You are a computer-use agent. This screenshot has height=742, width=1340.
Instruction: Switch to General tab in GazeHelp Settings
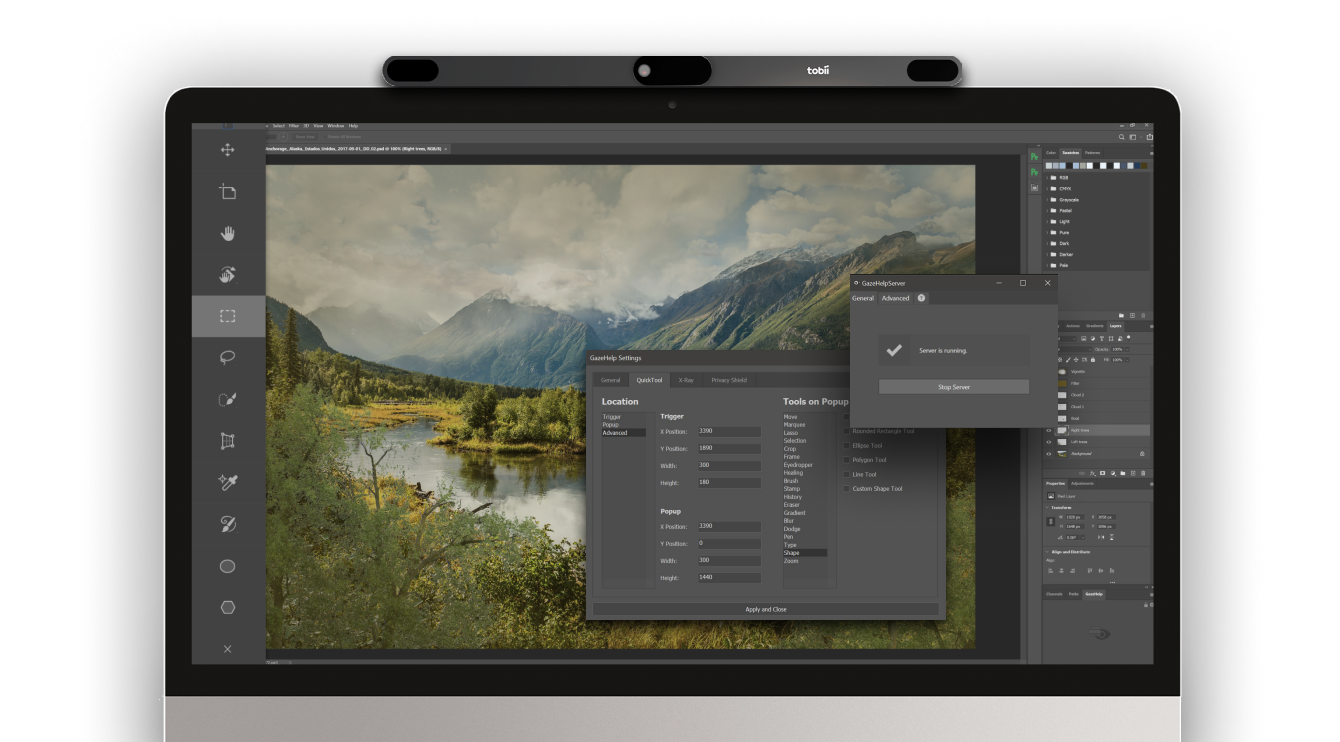tap(610, 380)
